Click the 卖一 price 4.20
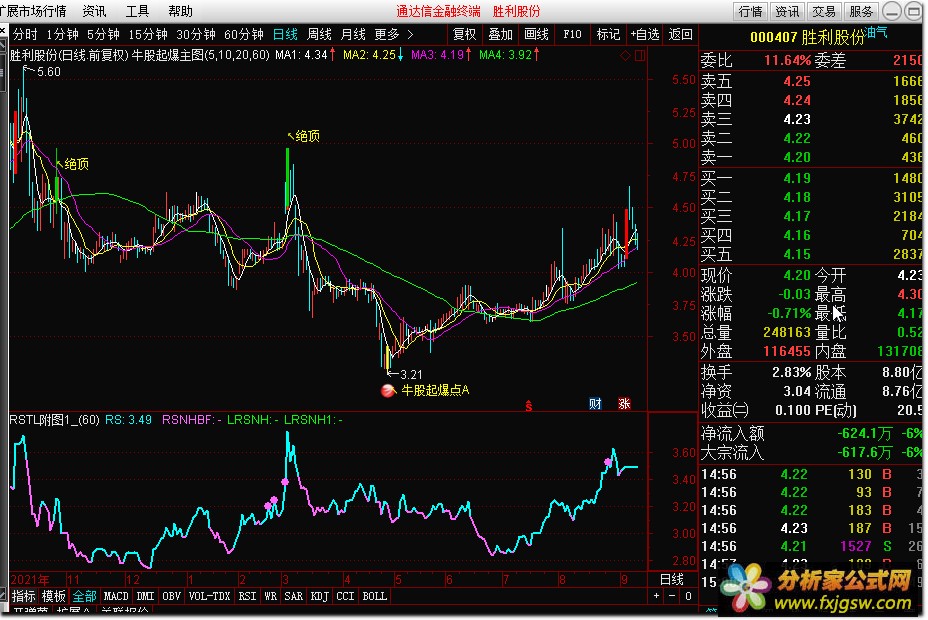 pos(797,157)
